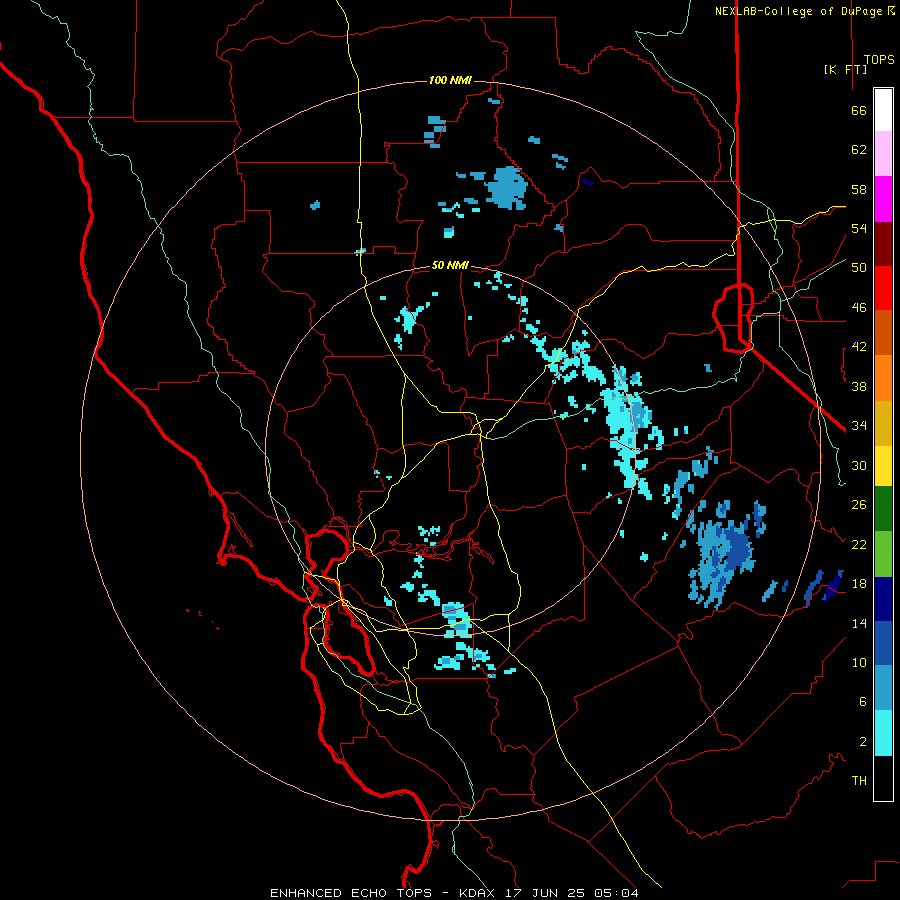
Task: Pick the dark red legend swatch
Action: point(883,244)
